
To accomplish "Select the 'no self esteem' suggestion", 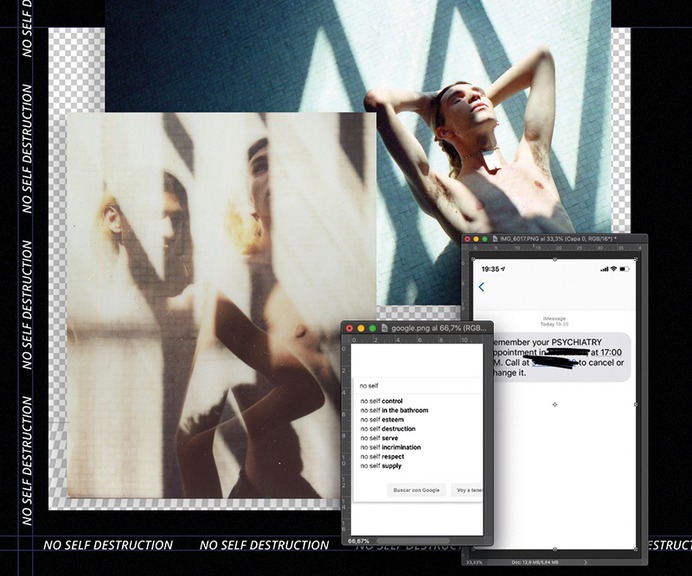I will [382, 420].
